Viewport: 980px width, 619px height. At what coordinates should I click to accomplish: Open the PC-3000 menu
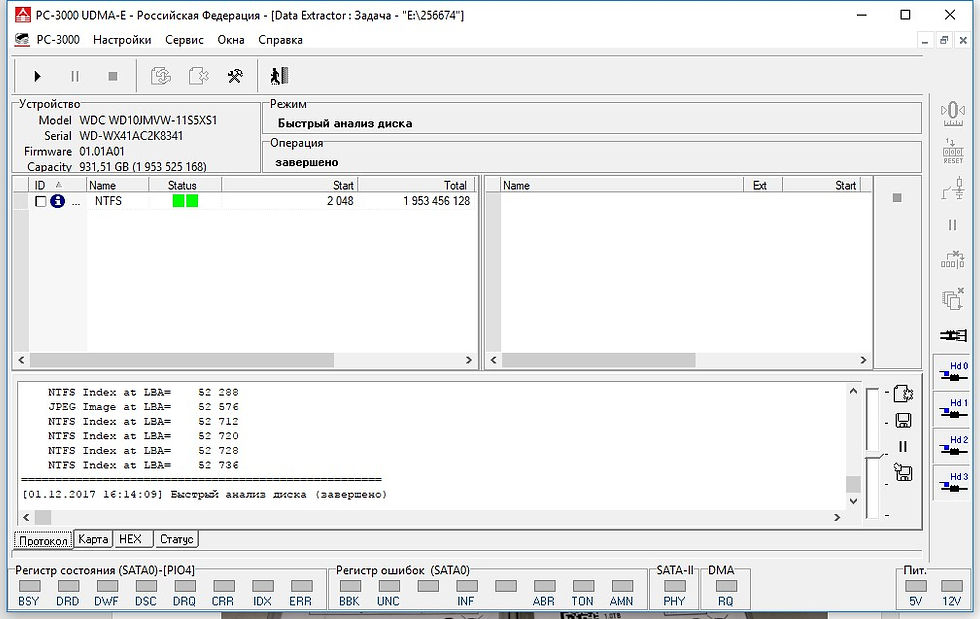click(x=58, y=39)
